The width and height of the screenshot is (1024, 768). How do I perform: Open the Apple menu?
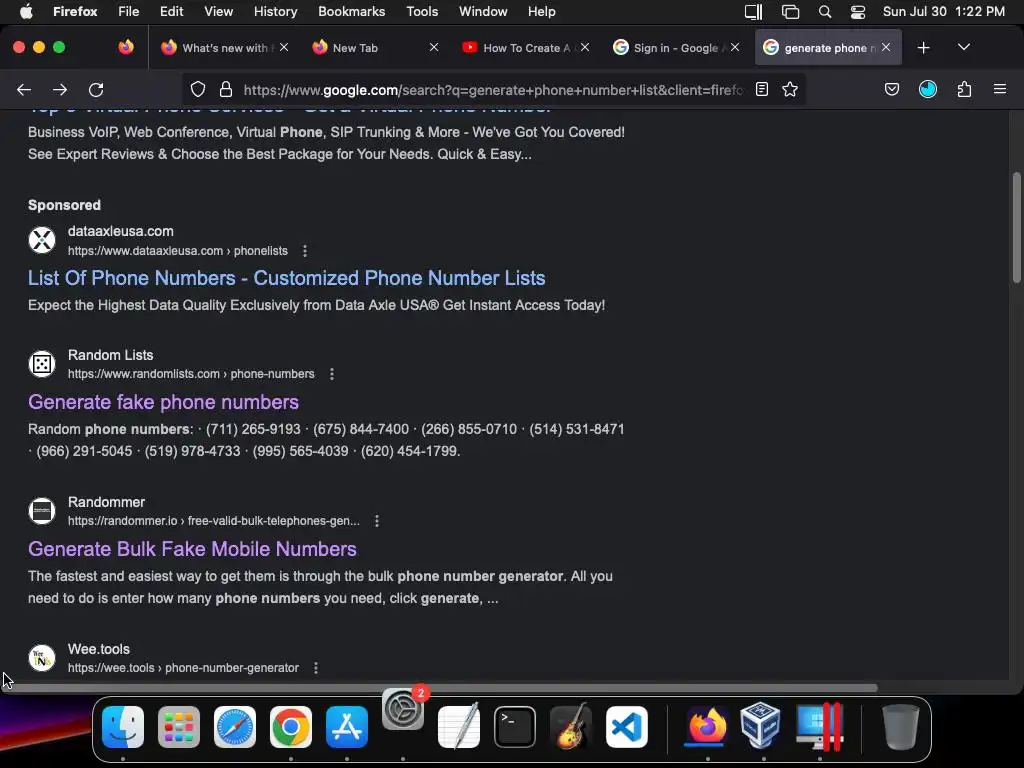click(x=26, y=12)
